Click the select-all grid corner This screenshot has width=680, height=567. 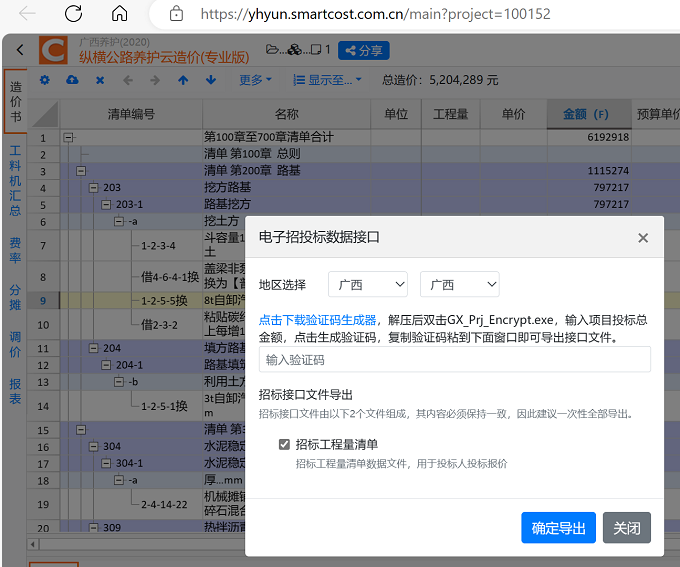click(x=43, y=114)
